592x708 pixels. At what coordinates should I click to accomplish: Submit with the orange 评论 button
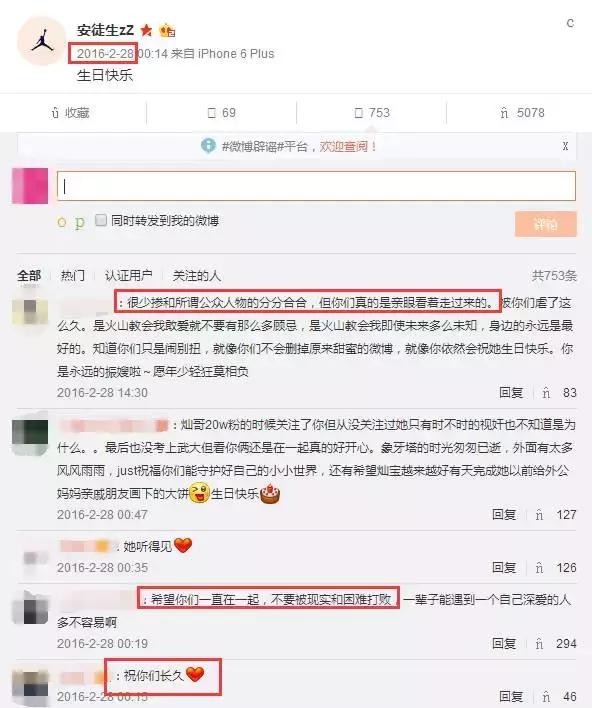(x=545, y=224)
